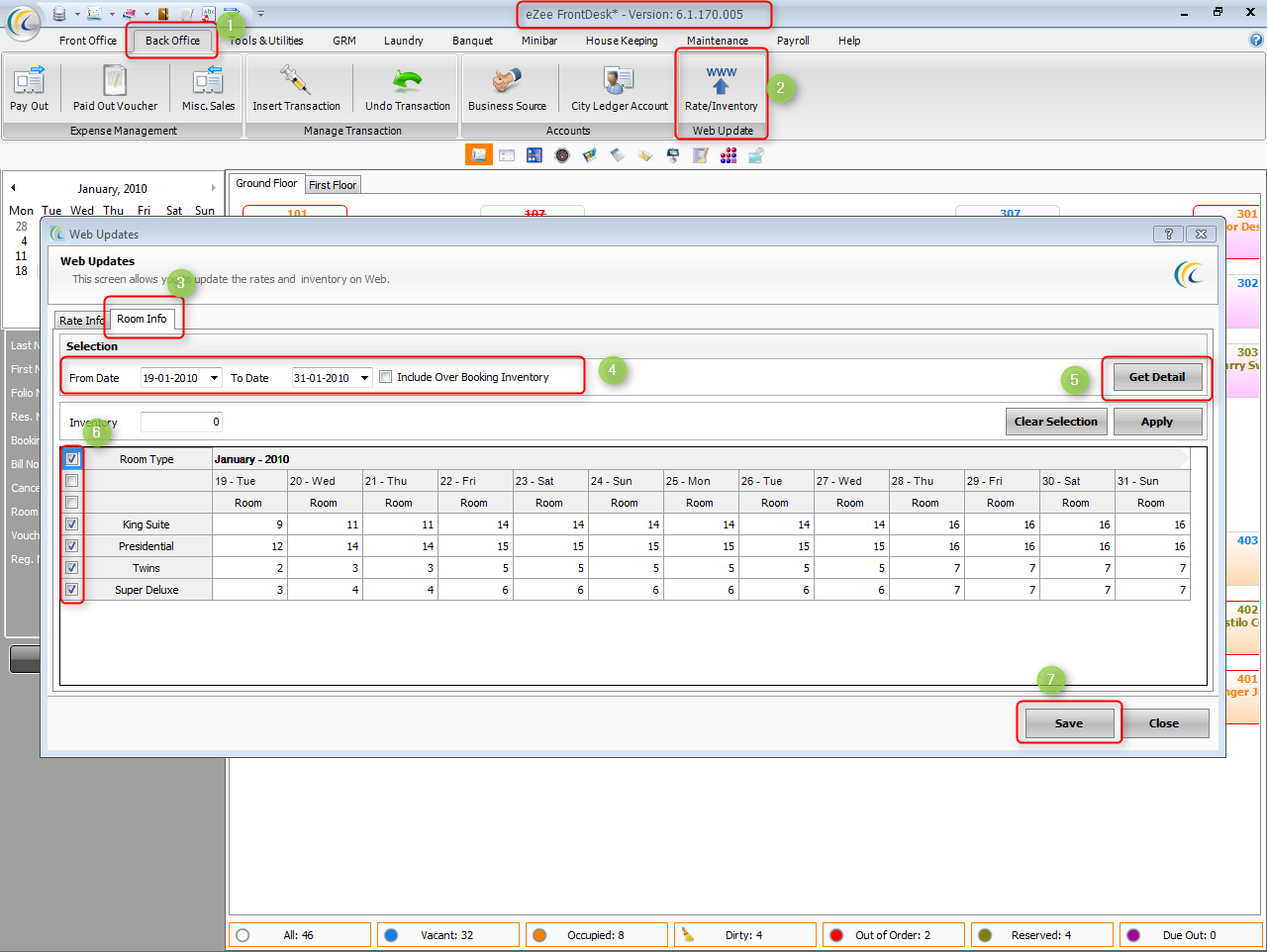Image resolution: width=1267 pixels, height=952 pixels.
Task: Open the Front Office menu tab
Action: click(87, 41)
